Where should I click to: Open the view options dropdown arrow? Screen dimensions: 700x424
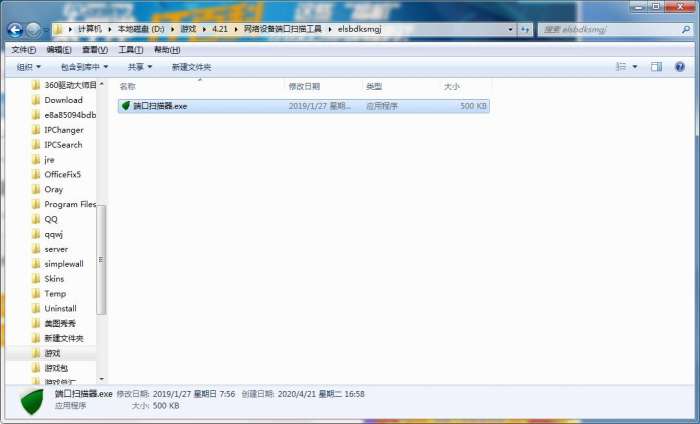pos(635,67)
